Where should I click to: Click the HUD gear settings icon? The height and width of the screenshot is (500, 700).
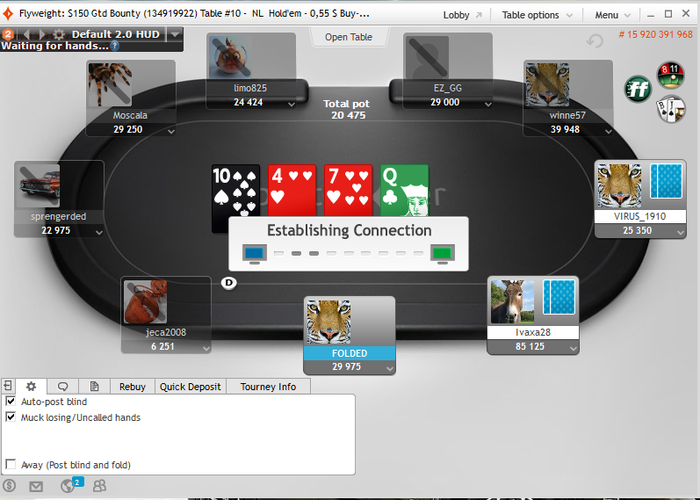(59, 34)
